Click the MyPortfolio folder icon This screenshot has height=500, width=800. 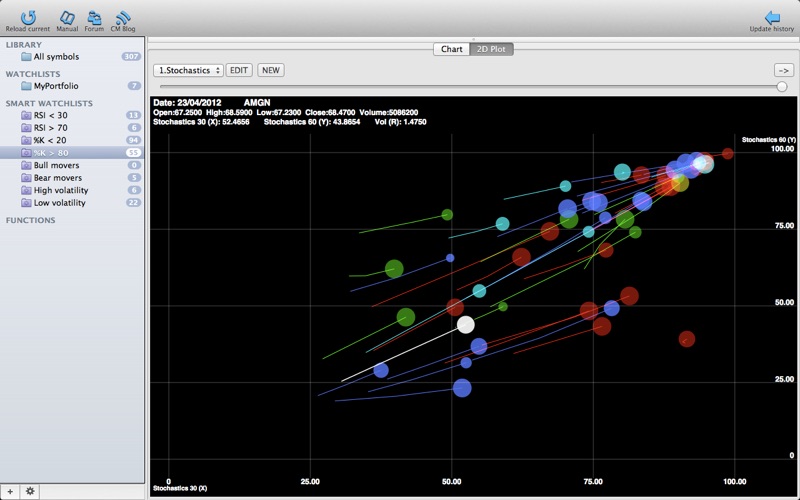[26, 86]
